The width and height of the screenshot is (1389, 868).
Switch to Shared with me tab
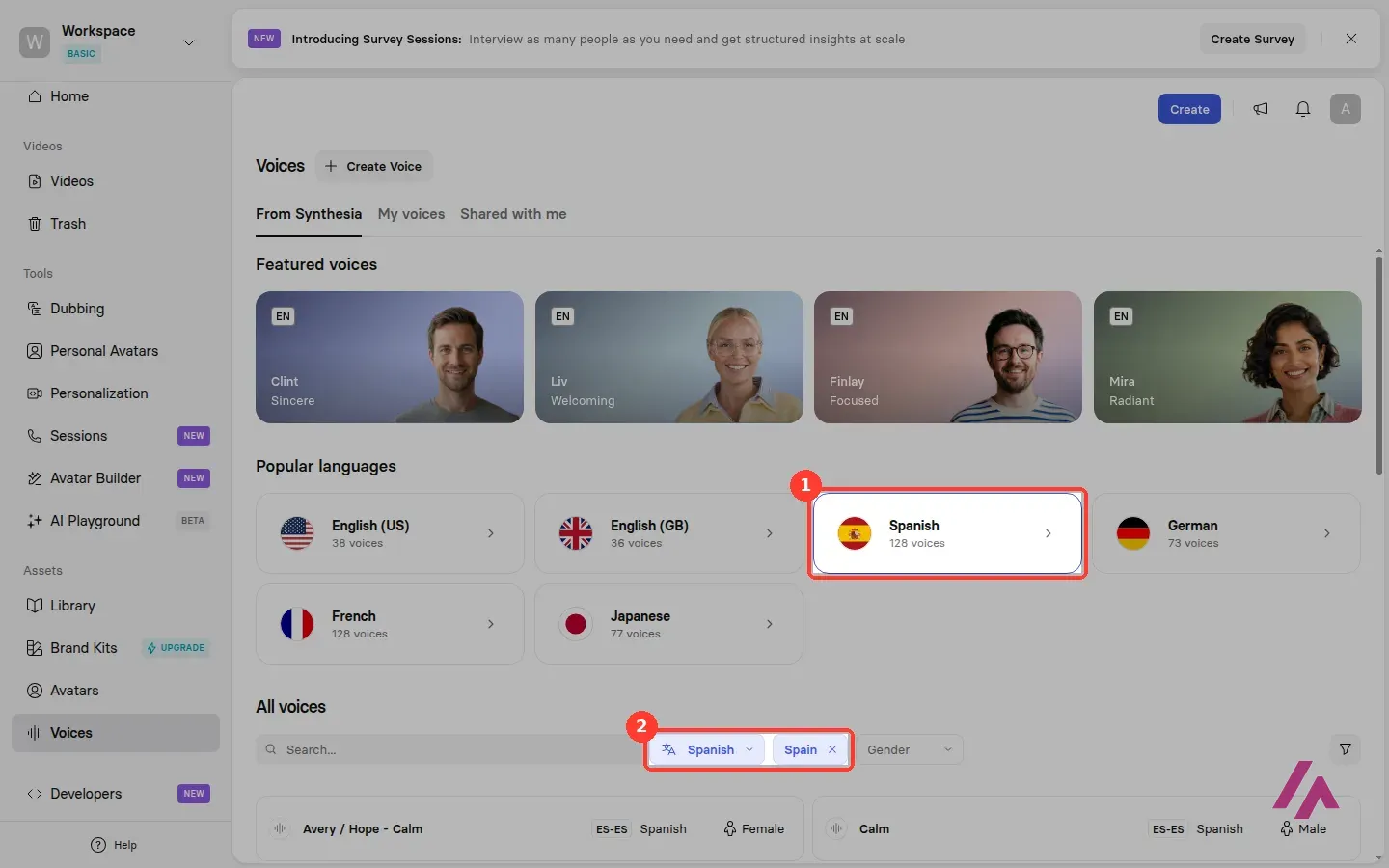coord(513,214)
